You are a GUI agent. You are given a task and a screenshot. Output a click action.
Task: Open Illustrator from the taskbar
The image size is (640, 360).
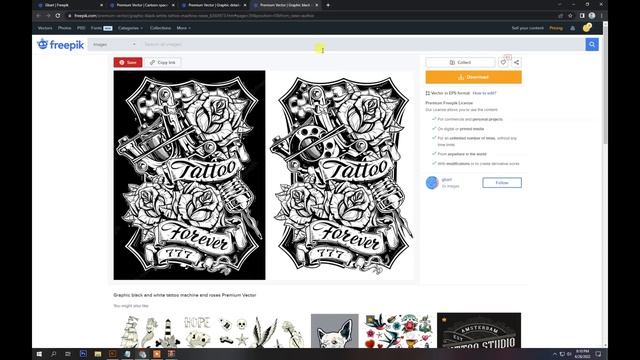pyautogui.click(x=113, y=354)
